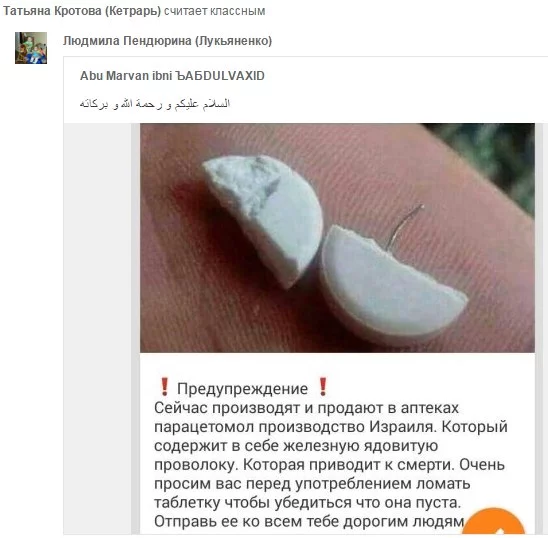
Task: Open Татьяна Кротова (Кетрарь) profile link
Action: (82, 11)
